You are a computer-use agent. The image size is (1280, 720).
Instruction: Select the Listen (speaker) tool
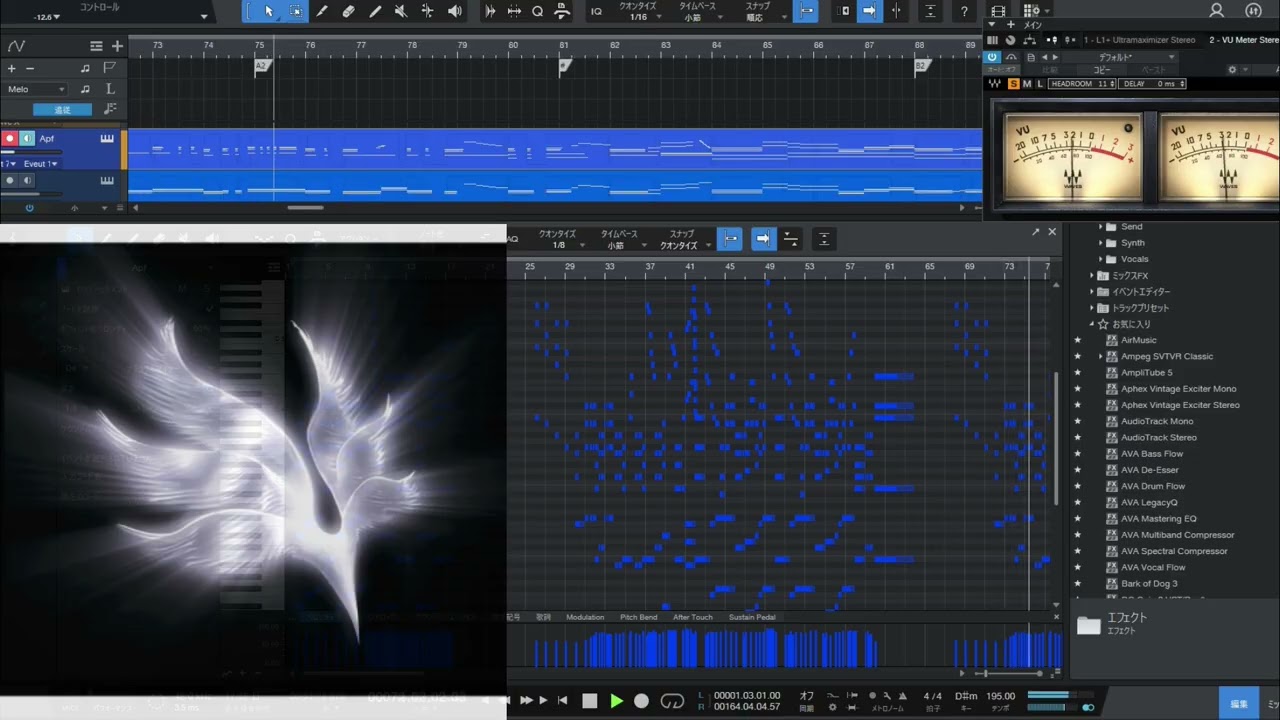(x=455, y=11)
